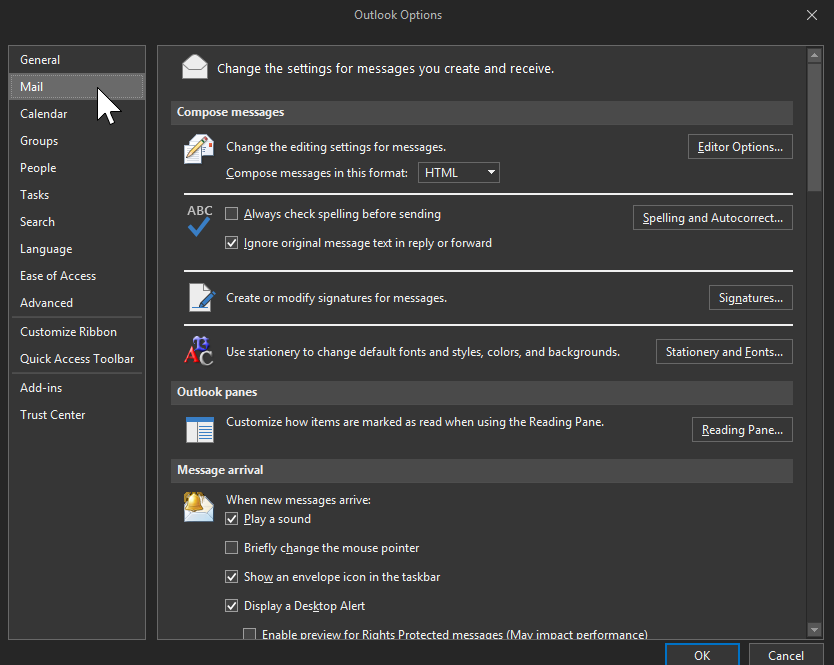This screenshot has height=665, width=834.
Task: Click the stationery and fonts ABC icon
Action: point(199,351)
